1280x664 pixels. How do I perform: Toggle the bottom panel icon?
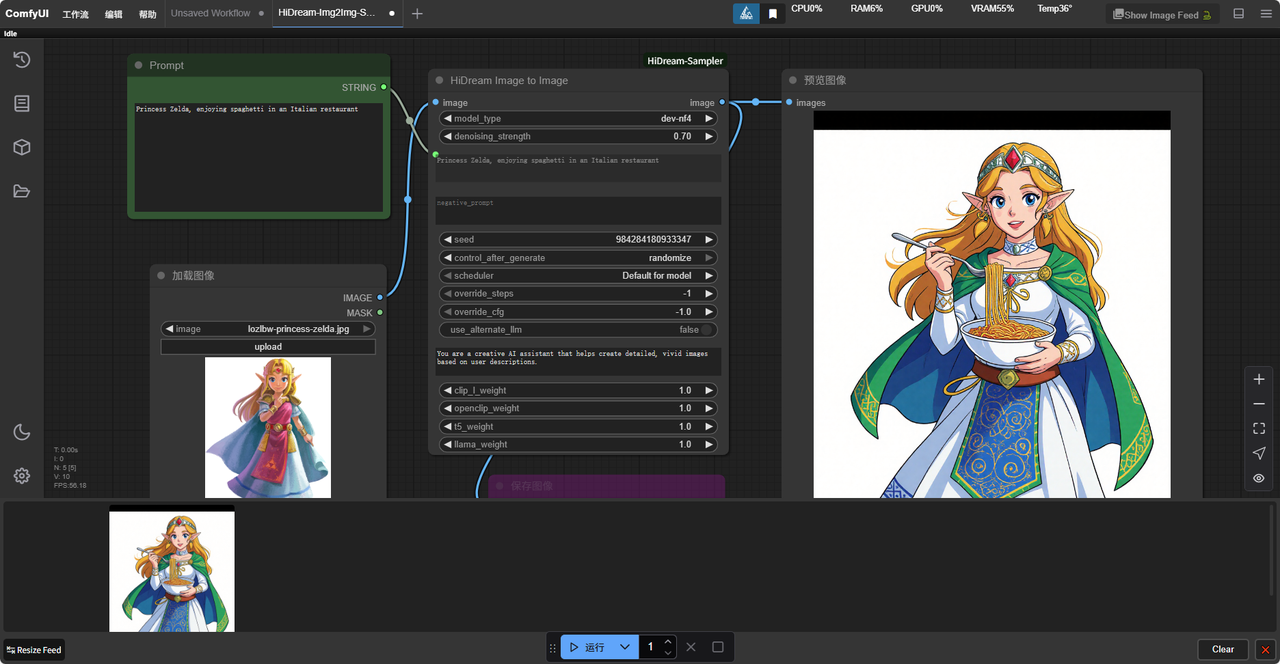point(1238,14)
